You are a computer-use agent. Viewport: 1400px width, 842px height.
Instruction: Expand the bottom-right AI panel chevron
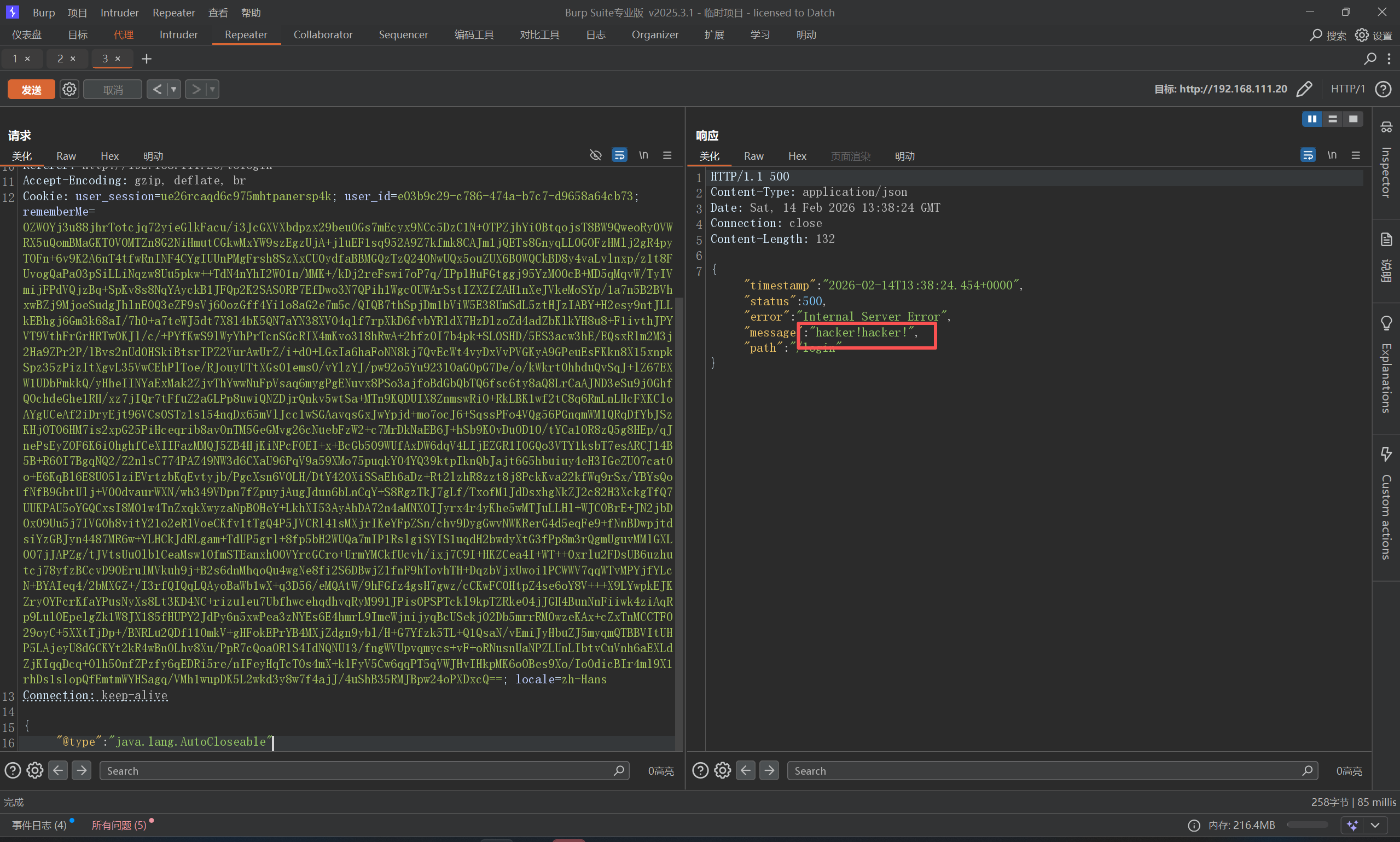1375,825
